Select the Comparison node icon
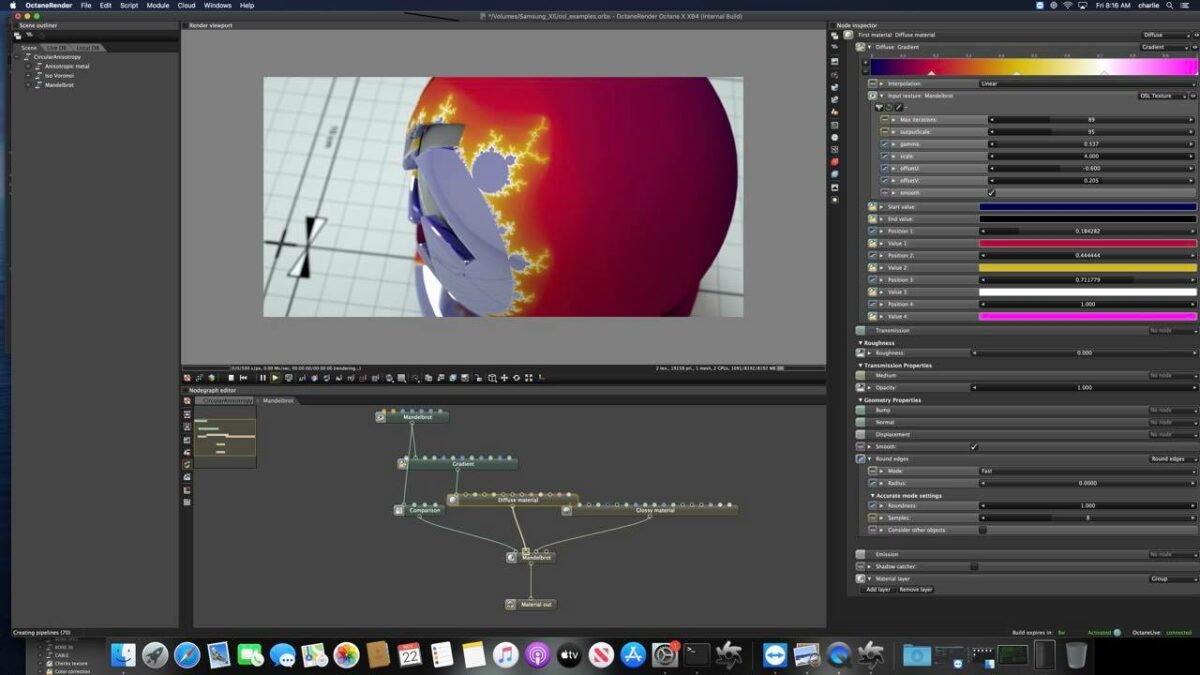 coord(399,510)
